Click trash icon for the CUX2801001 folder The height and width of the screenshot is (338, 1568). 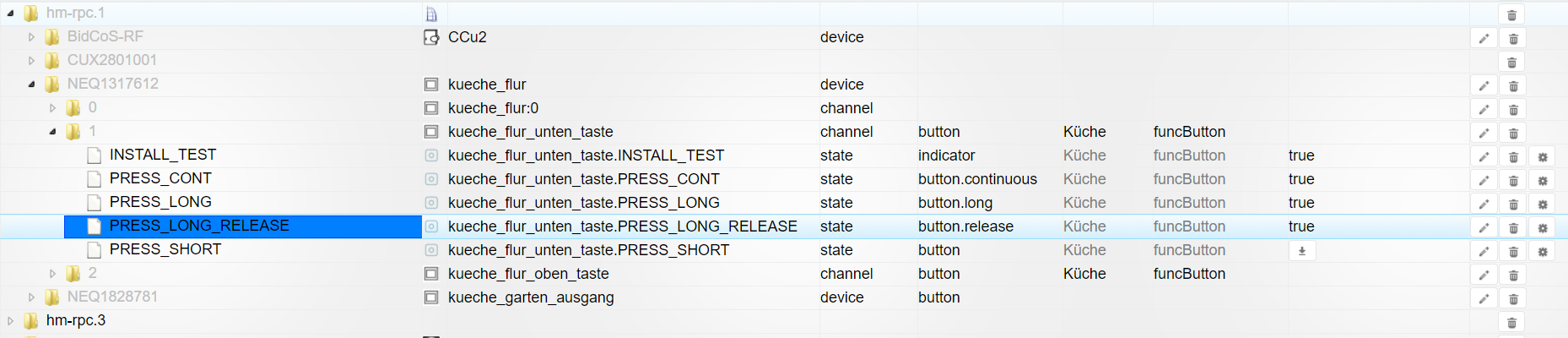click(1512, 63)
